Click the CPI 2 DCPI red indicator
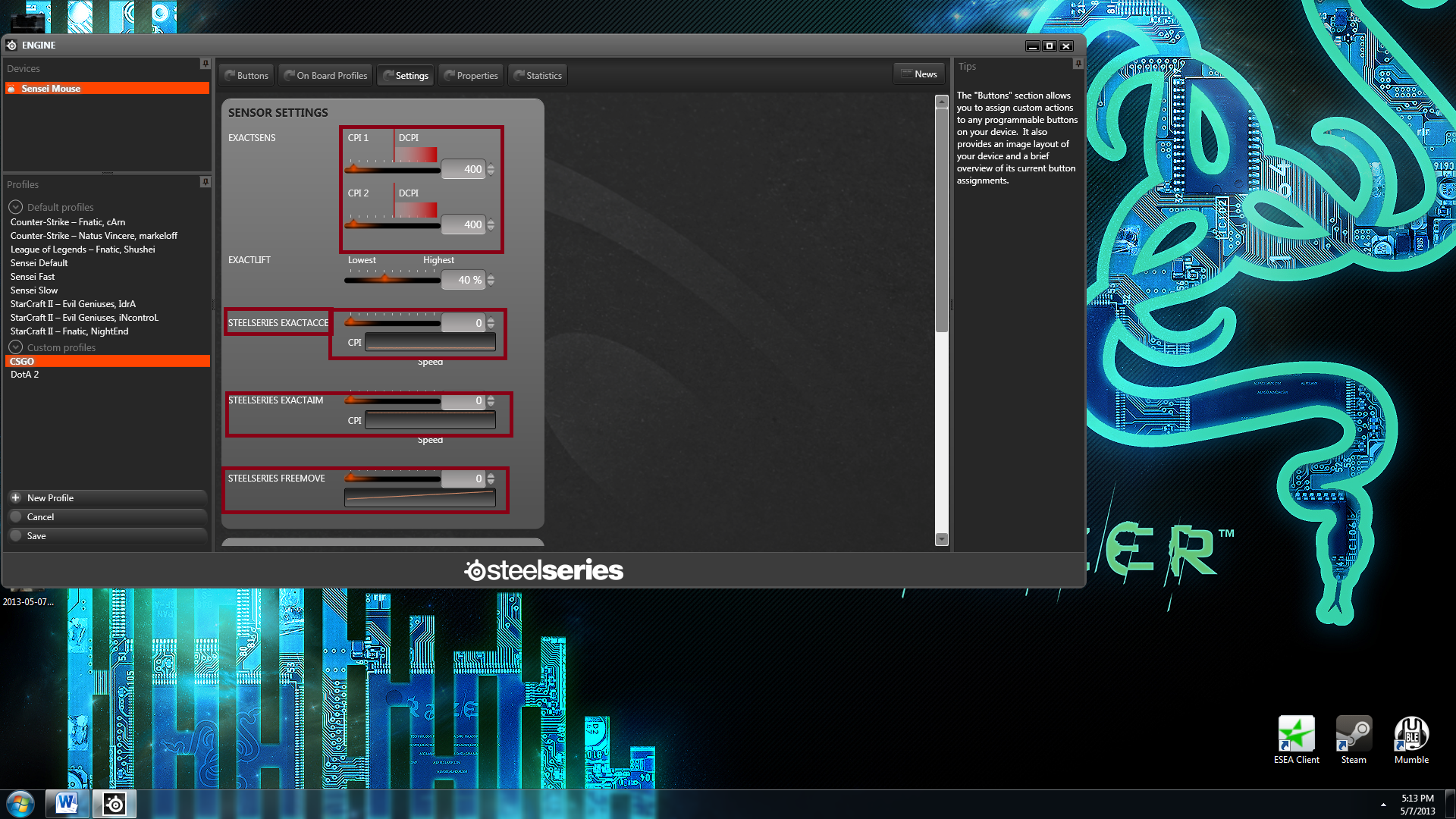Screen dimensions: 1456x819 coord(416,209)
